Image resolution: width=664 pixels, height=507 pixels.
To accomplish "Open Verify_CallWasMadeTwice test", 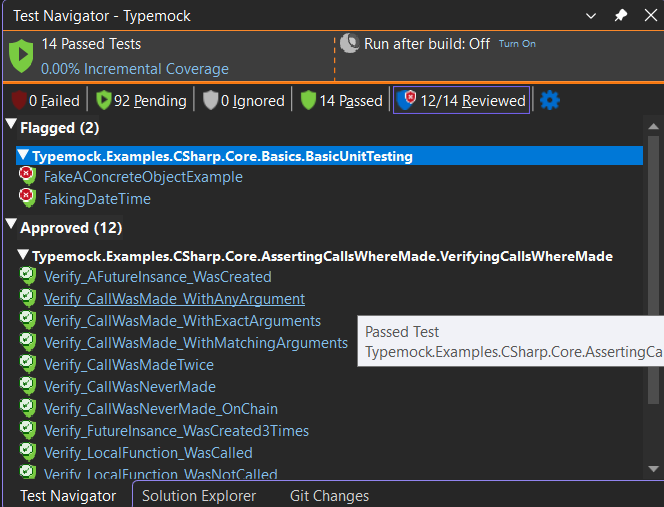I will click(129, 365).
